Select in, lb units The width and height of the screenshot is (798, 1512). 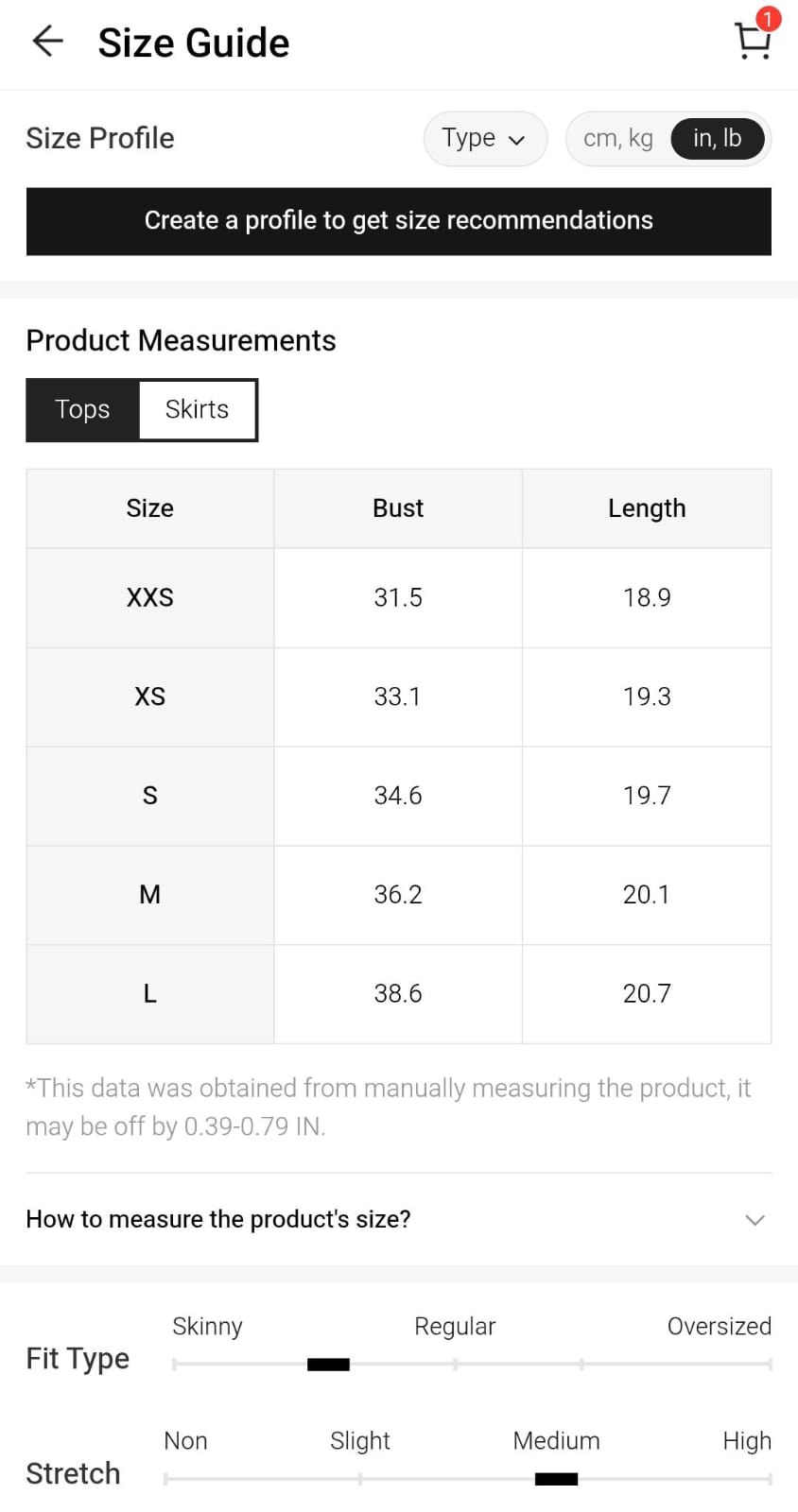717,139
